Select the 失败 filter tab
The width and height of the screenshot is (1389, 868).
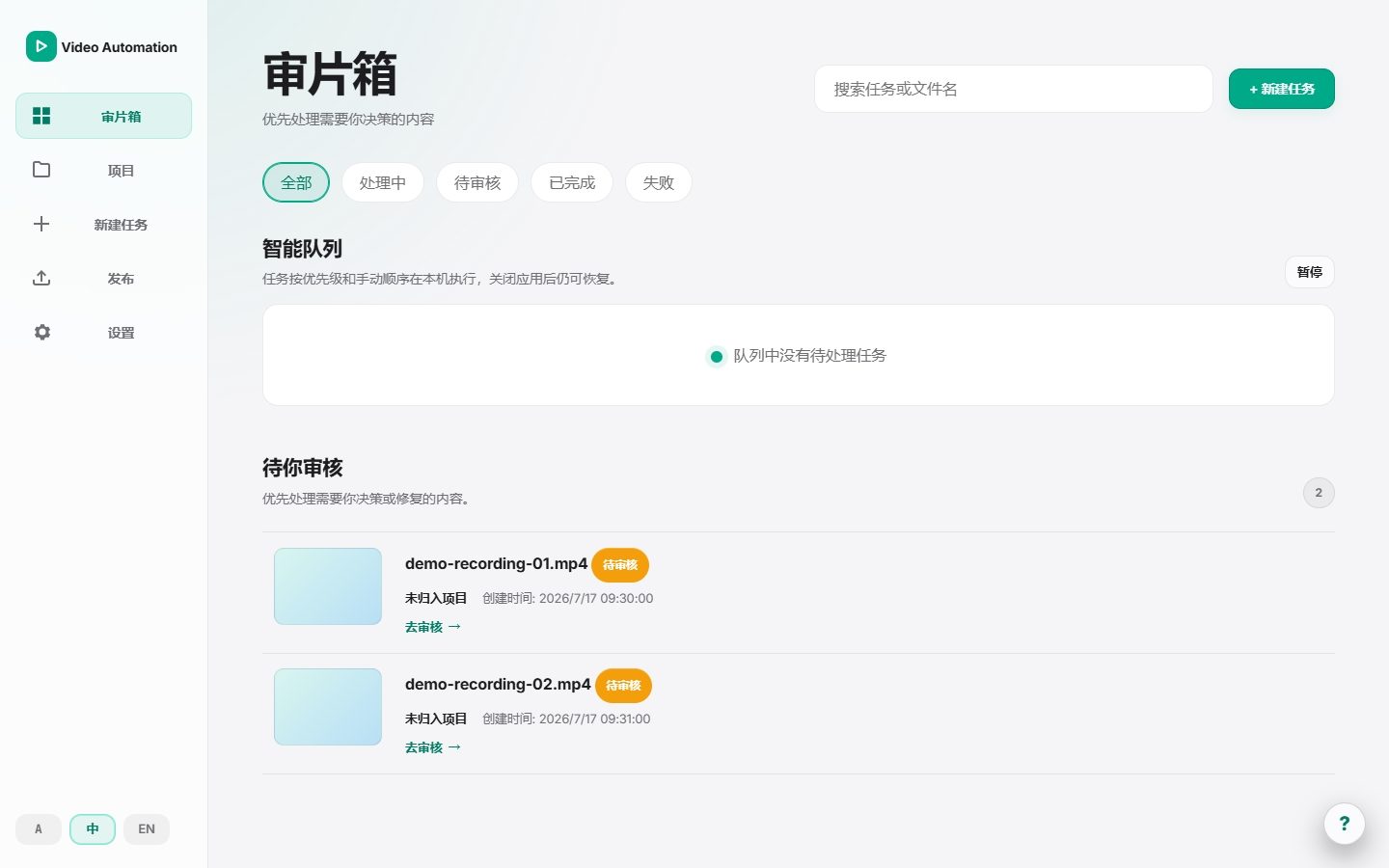[x=659, y=182]
